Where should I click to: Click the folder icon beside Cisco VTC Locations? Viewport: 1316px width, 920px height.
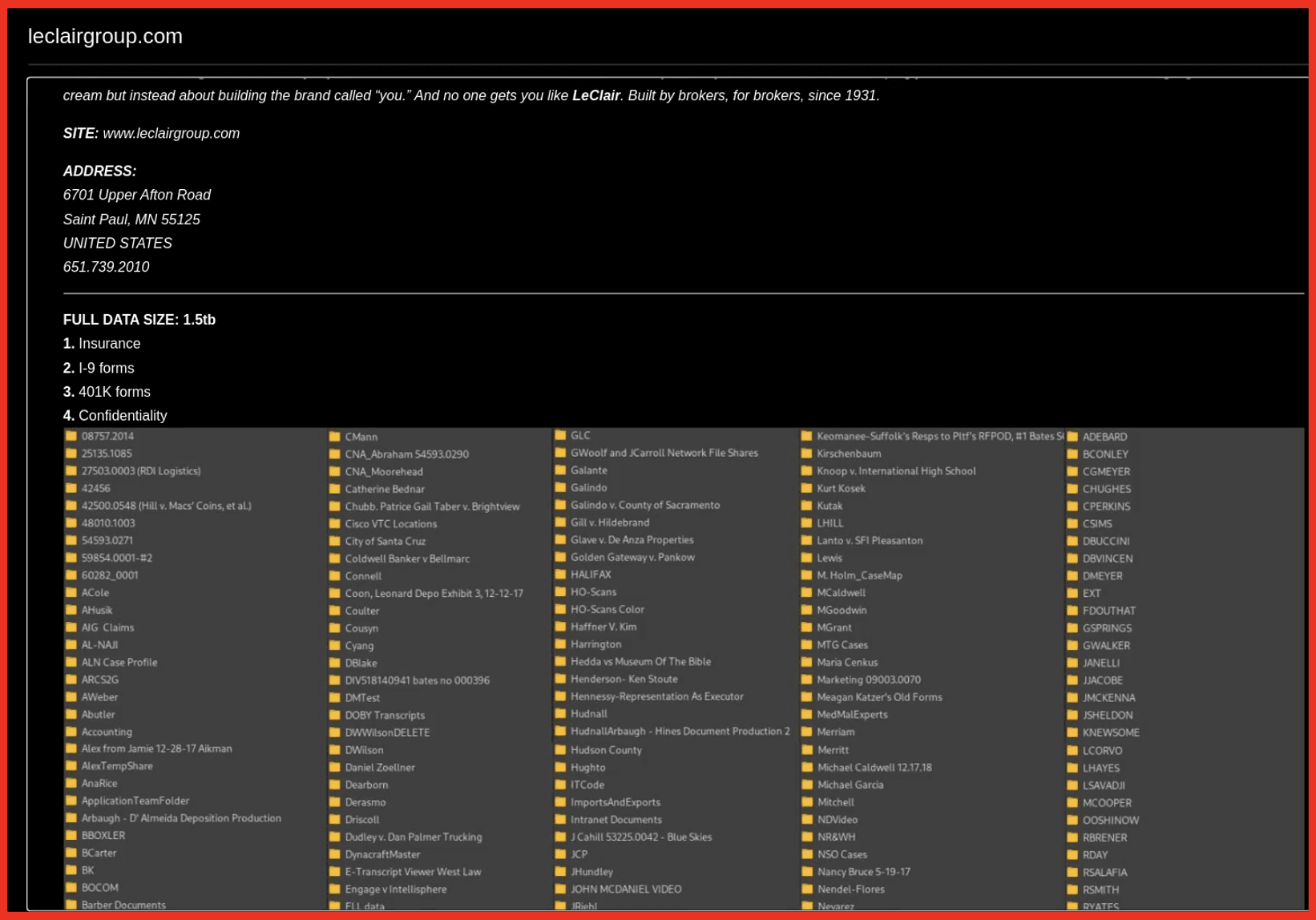click(x=335, y=524)
